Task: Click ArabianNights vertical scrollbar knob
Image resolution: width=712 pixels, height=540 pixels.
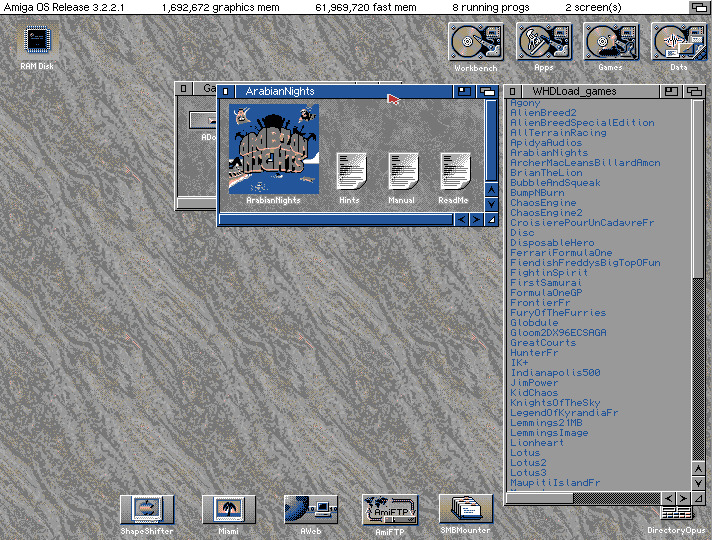Action: coord(491,141)
